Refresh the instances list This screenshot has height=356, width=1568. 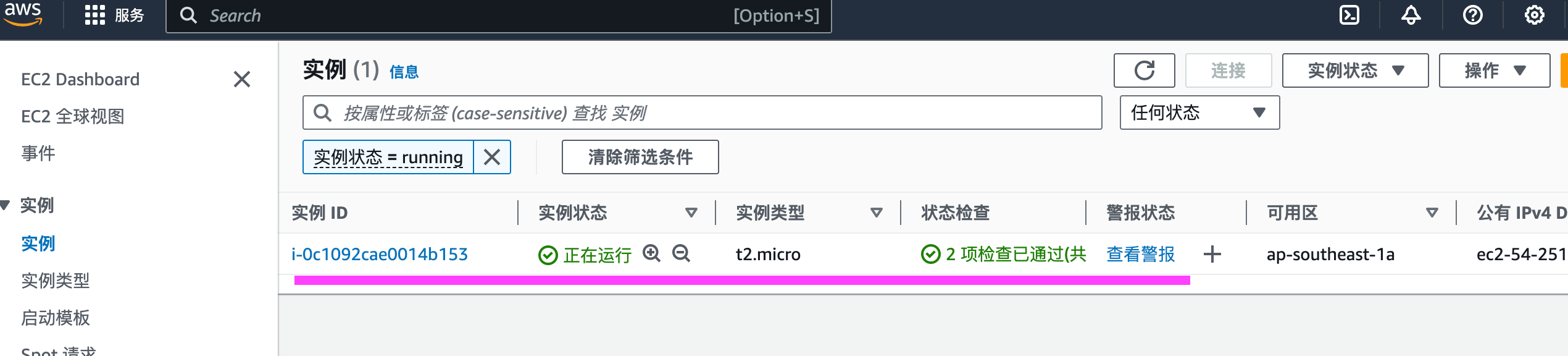click(1144, 70)
